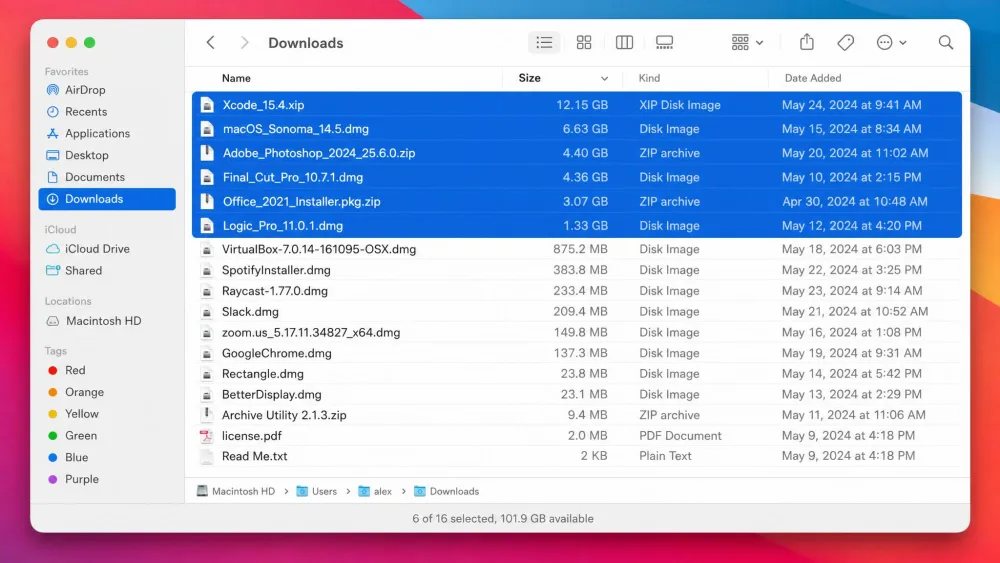Open the More actions ellipsis menu

pyautogui.click(x=891, y=43)
